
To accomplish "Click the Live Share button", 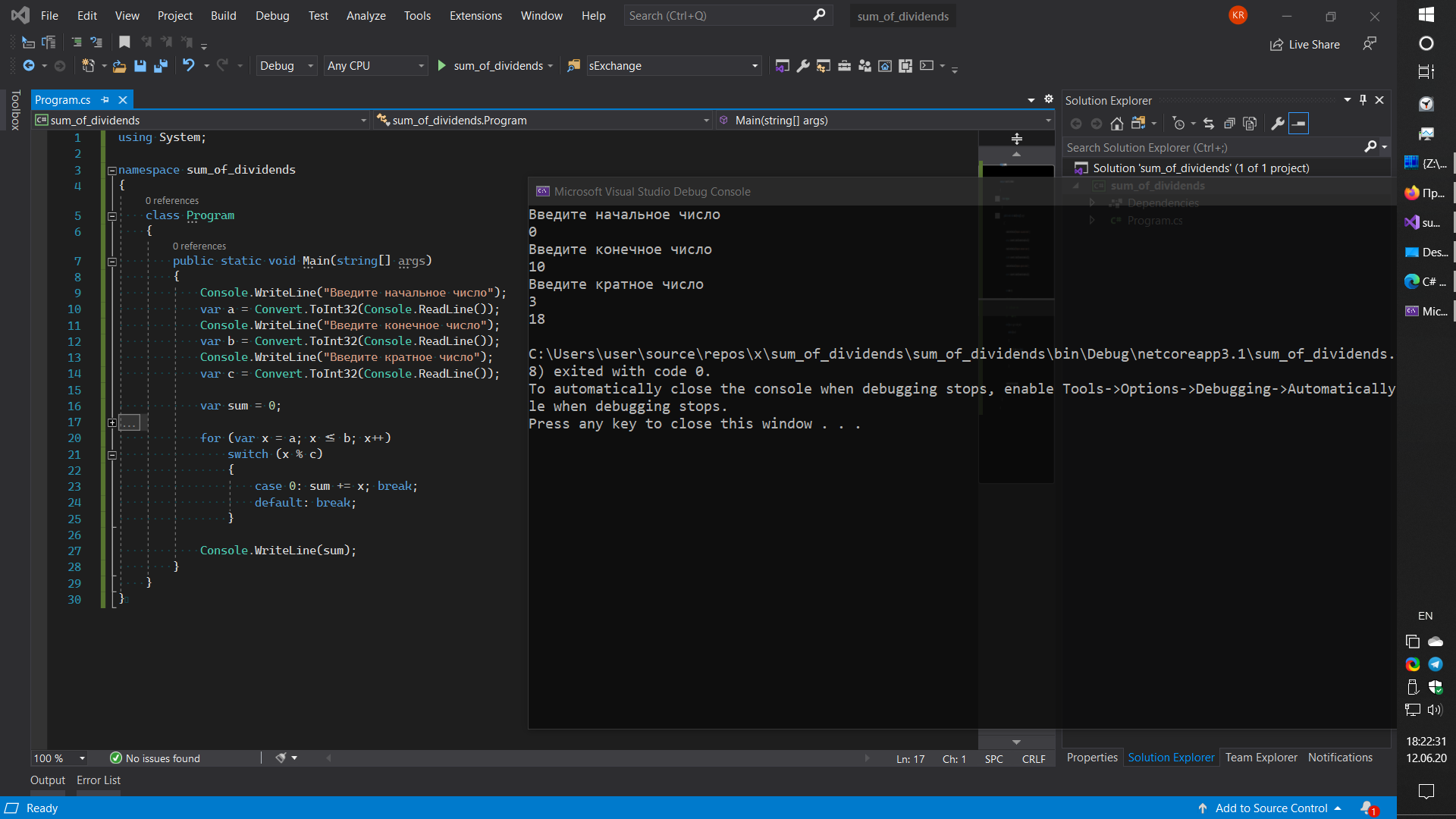I will coord(1305,45).
